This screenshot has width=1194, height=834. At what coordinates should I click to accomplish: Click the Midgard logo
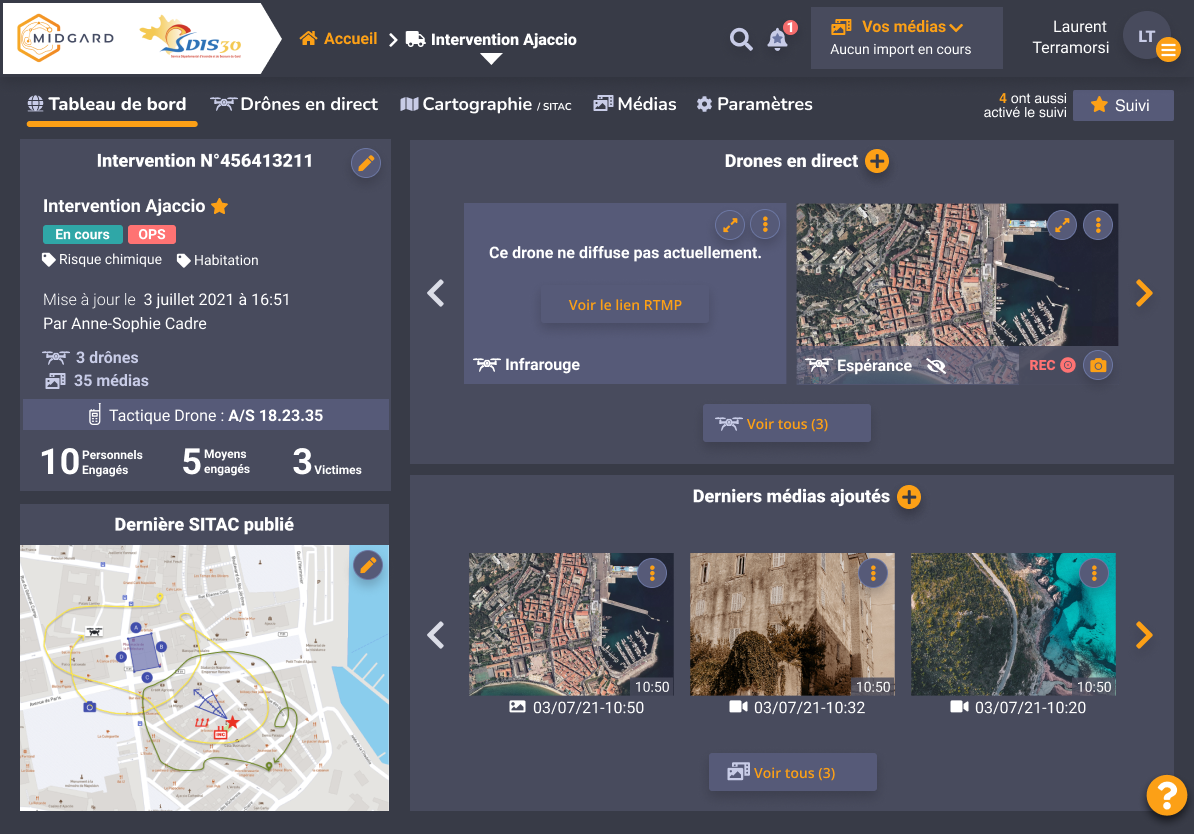coord(66,38)
